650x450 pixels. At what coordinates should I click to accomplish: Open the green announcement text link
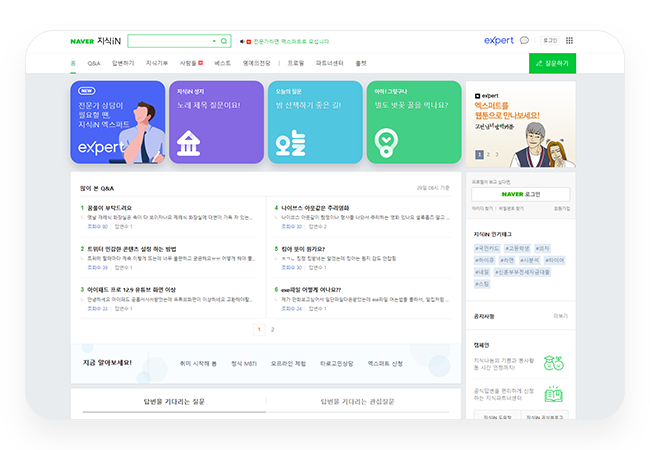coord(292,41)
